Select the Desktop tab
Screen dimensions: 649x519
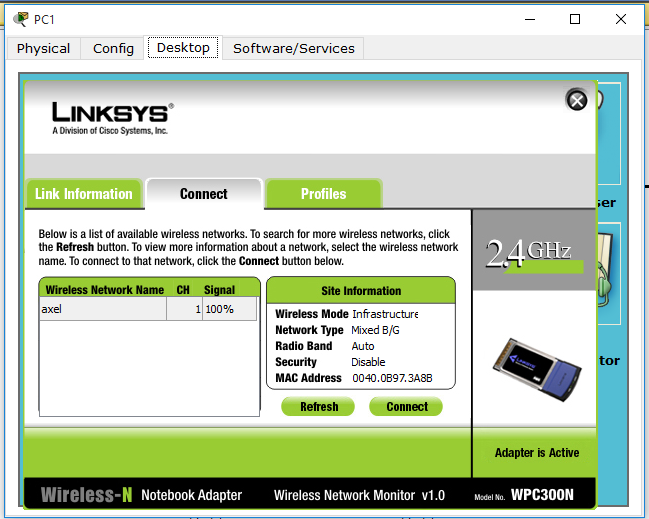tap(183, 48)
